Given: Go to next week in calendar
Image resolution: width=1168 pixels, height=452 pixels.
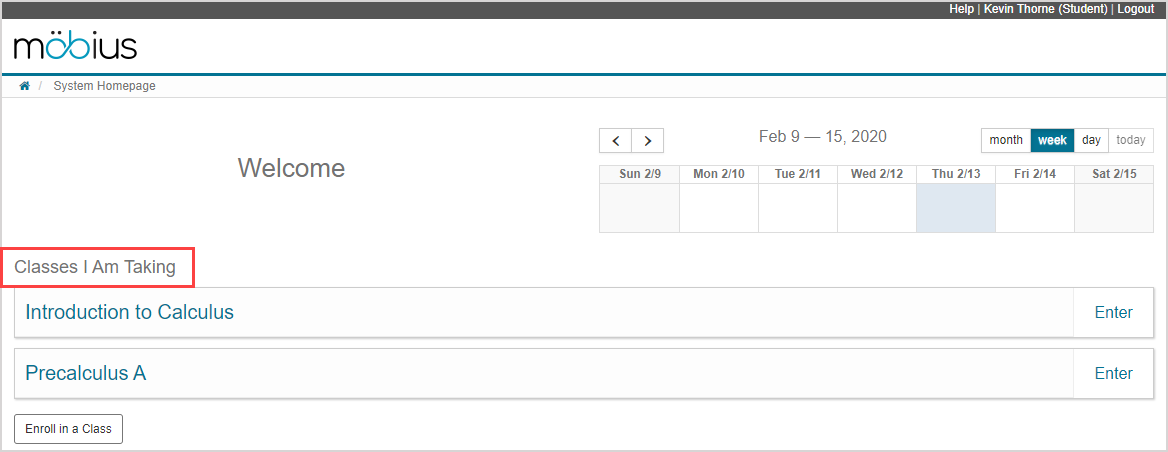Looking at the screenshot, I should 647,141.
